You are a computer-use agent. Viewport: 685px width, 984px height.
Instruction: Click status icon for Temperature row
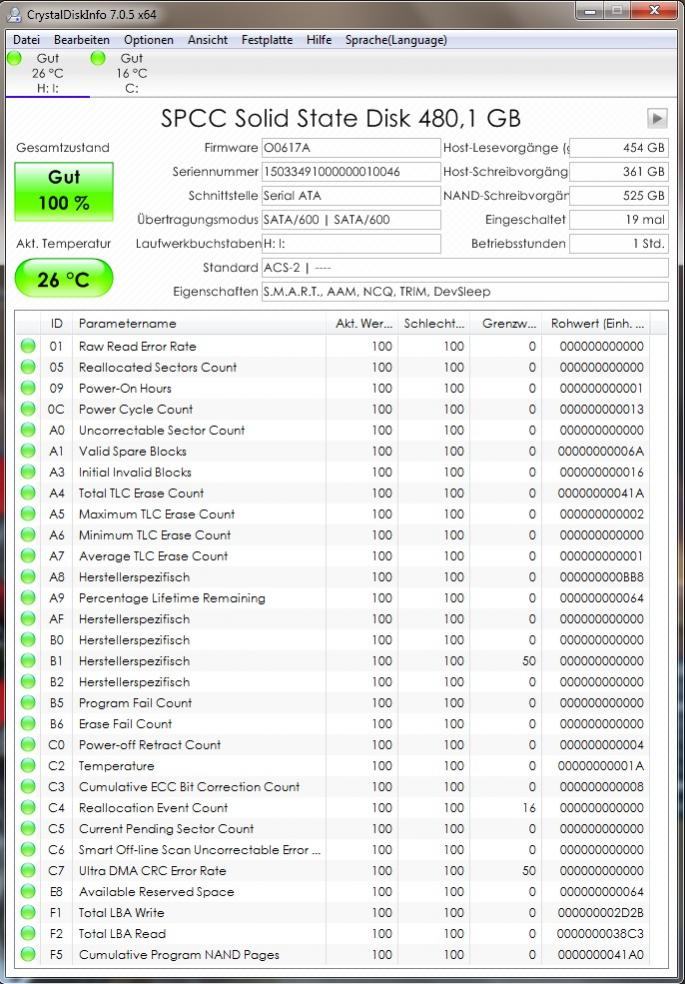tap(28, 766)
